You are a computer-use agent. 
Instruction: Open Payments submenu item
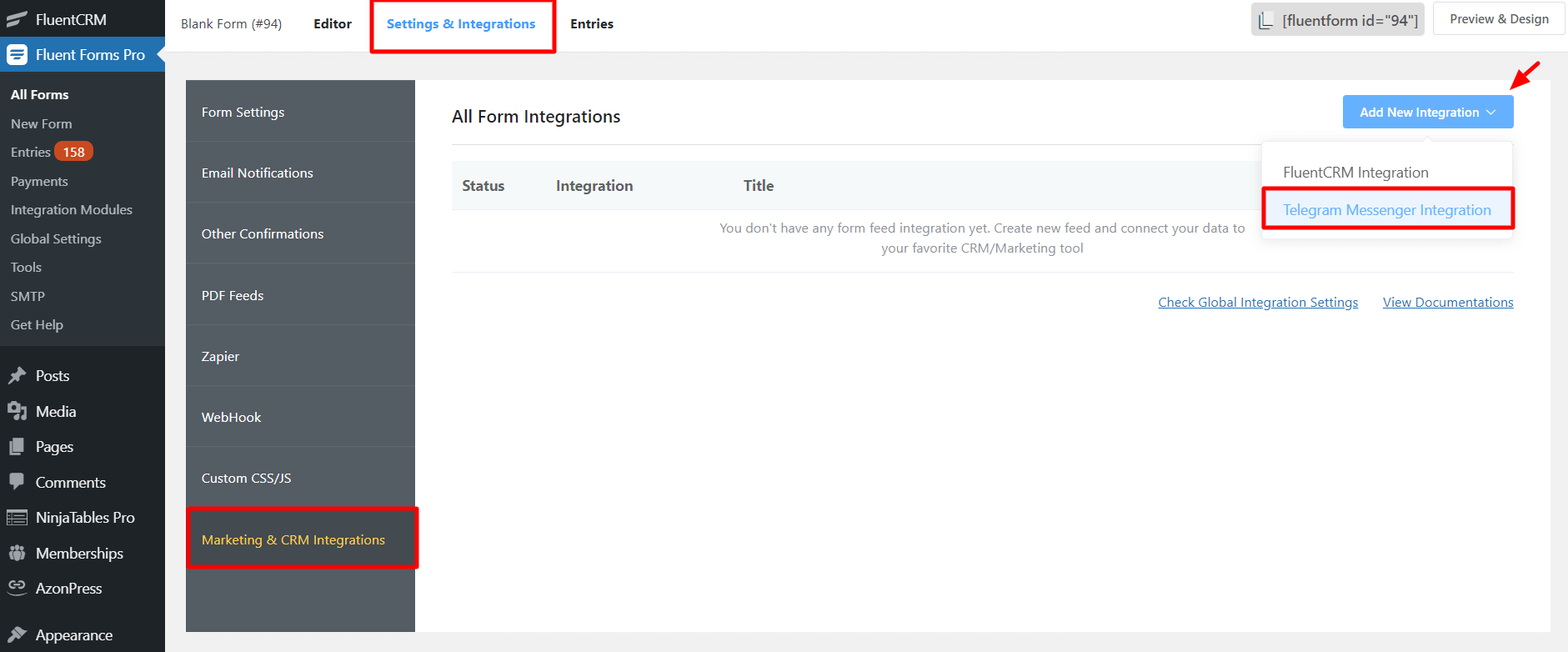tap(39, 181)
